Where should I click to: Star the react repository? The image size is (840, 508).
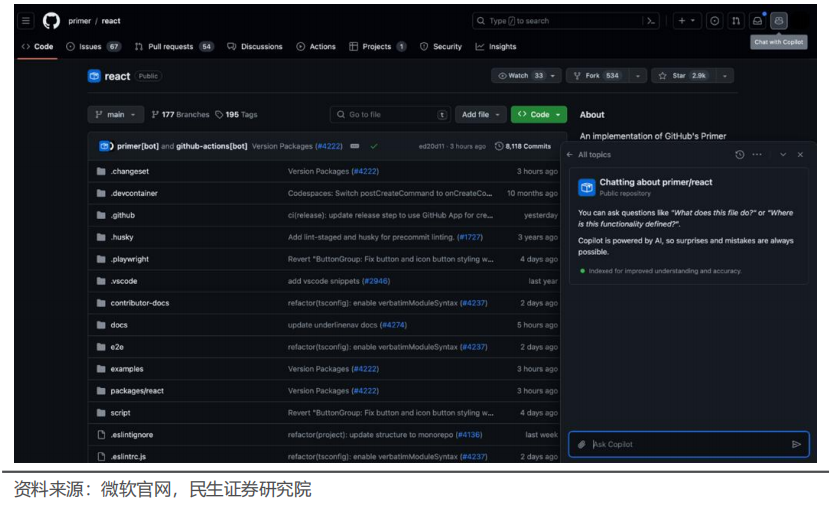pos(684,76)
